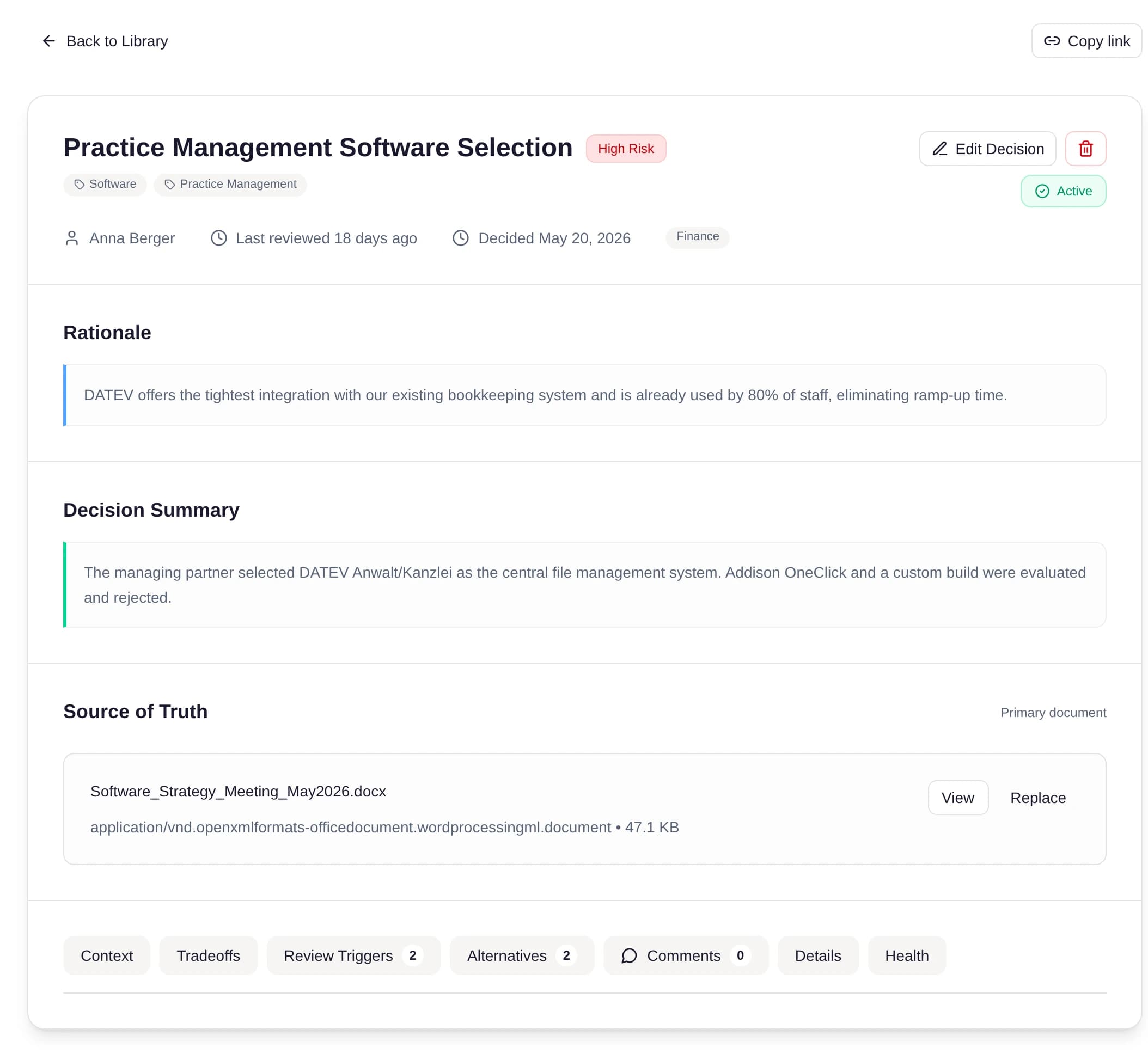Click the tag icon on Practice Management chip

(x=170, y=184)
